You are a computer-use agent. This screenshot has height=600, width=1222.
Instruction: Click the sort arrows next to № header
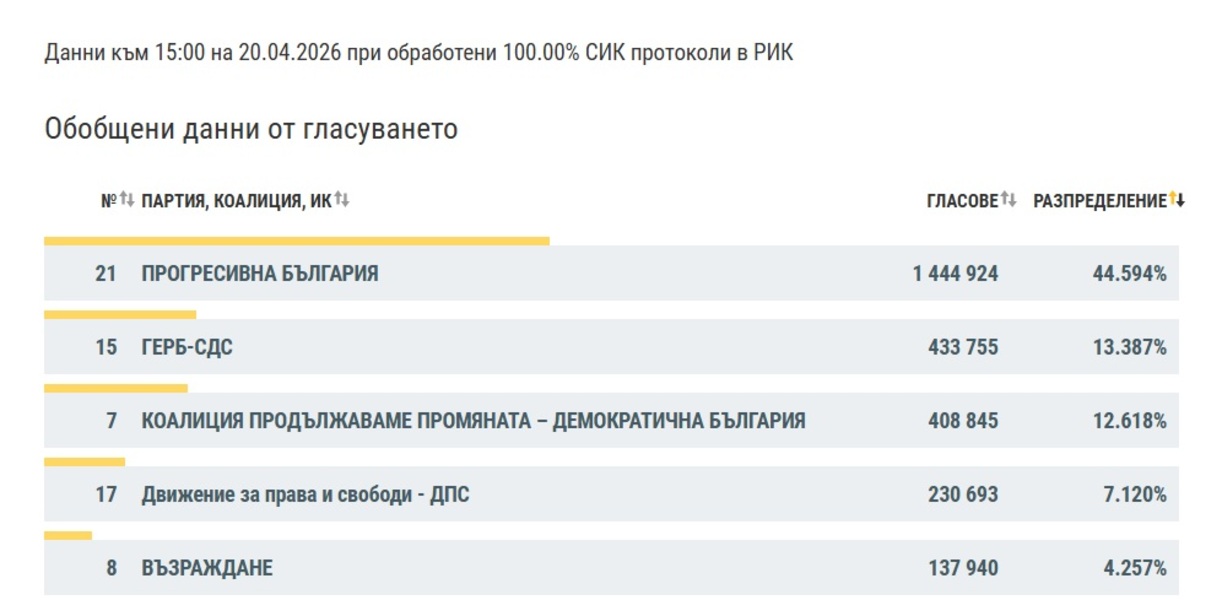click(125, 198)
